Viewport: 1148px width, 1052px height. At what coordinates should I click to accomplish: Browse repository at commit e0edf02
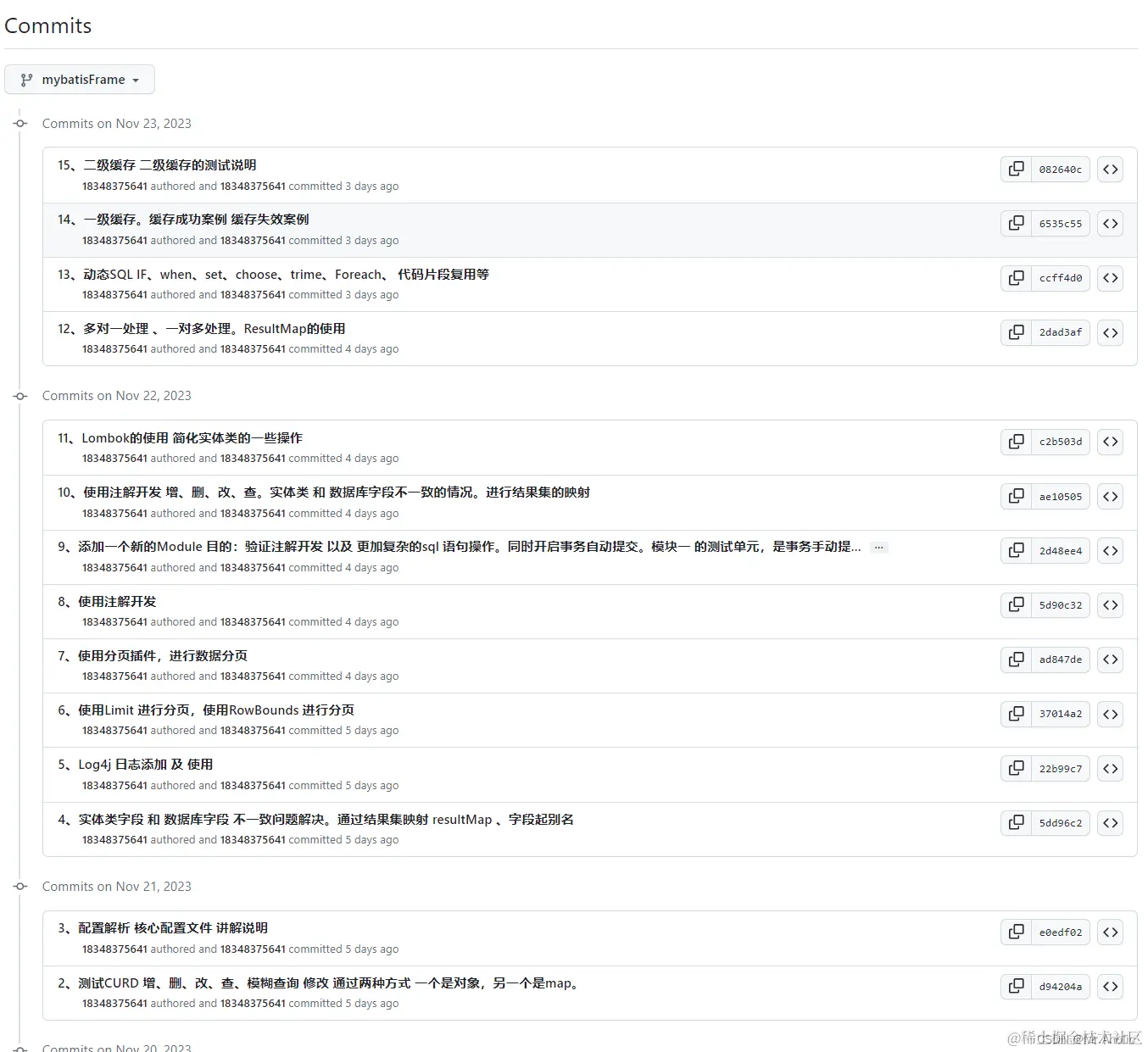(x=1110, y=932)
